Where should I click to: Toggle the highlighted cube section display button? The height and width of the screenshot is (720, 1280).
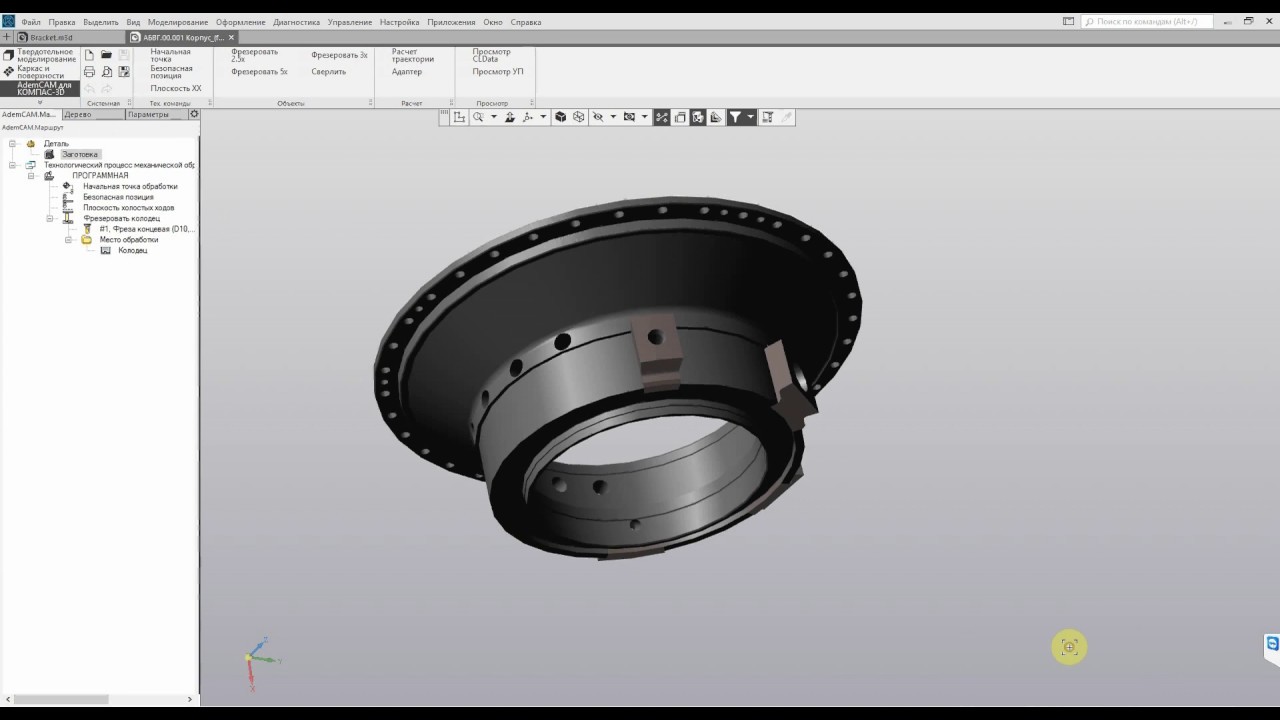point(698,117)
